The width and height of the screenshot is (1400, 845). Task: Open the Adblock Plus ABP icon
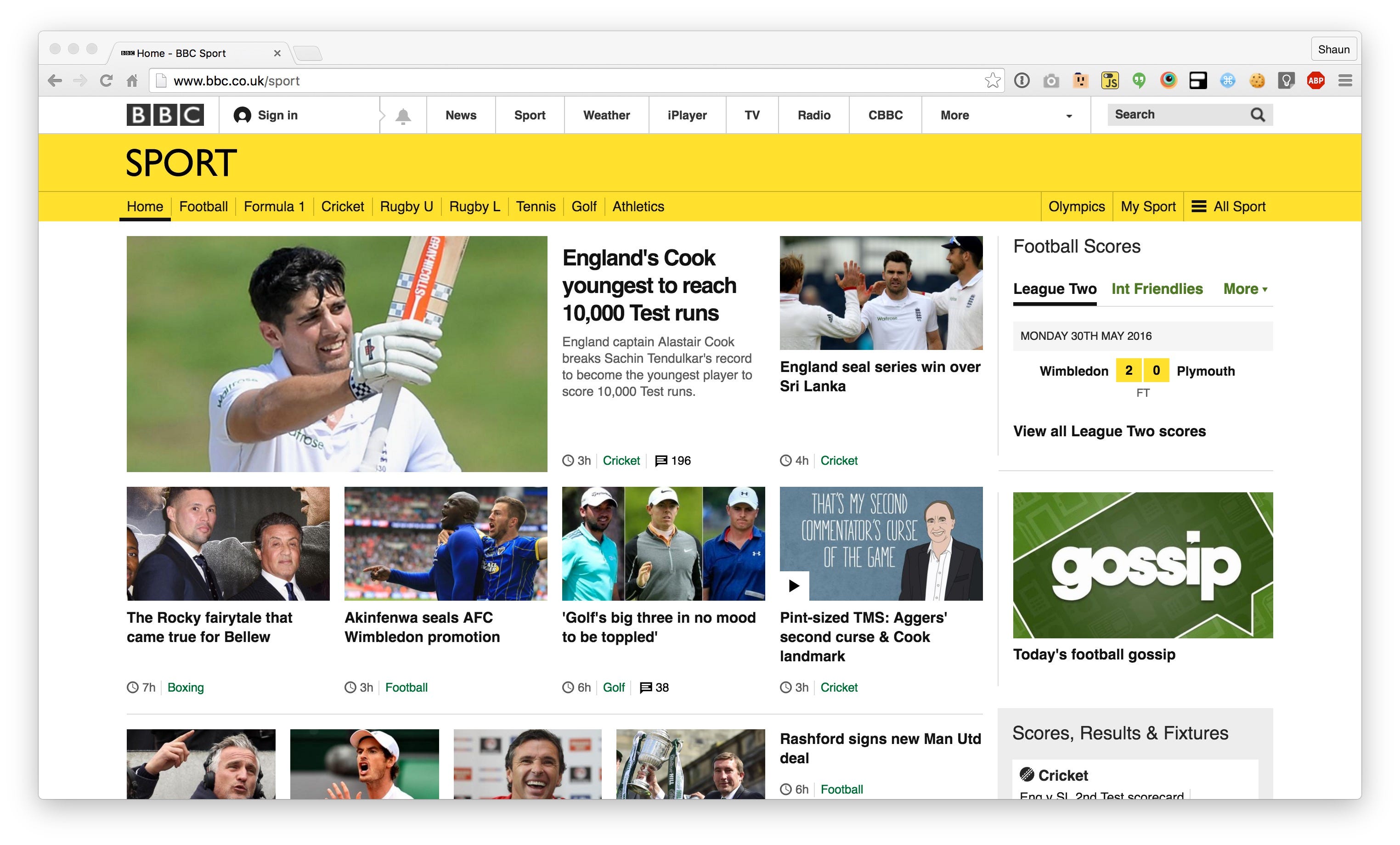point(1315,81)
